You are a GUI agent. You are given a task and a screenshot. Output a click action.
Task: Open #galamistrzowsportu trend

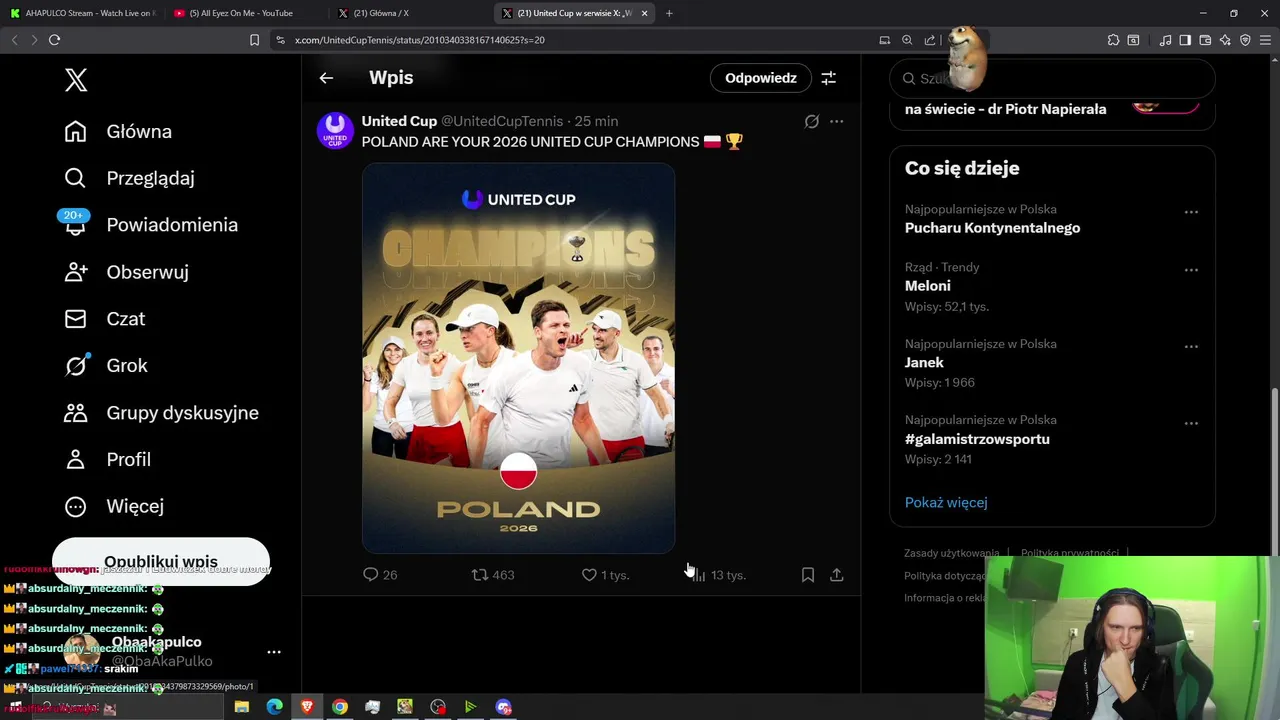(x=977, y=439)
